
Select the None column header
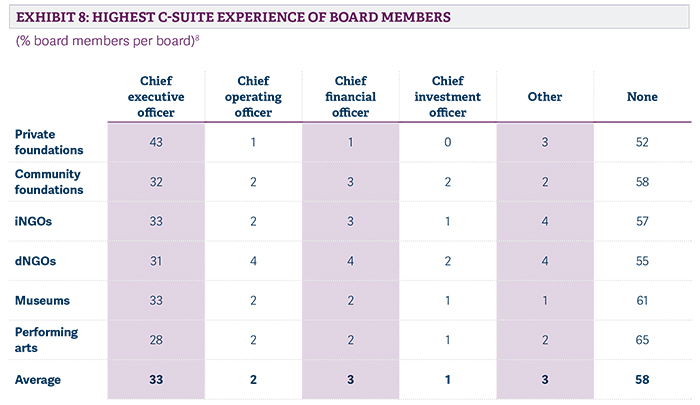[641, 97]
